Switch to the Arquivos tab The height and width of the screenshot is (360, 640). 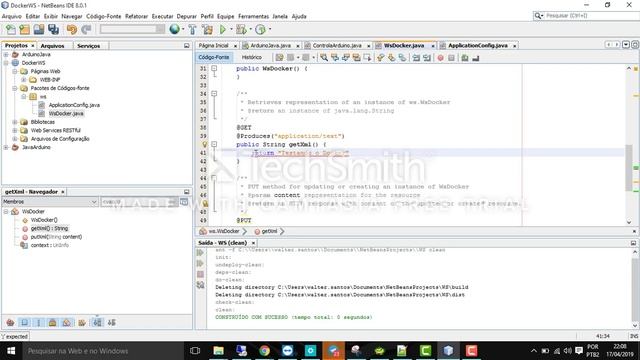point(52,46)
